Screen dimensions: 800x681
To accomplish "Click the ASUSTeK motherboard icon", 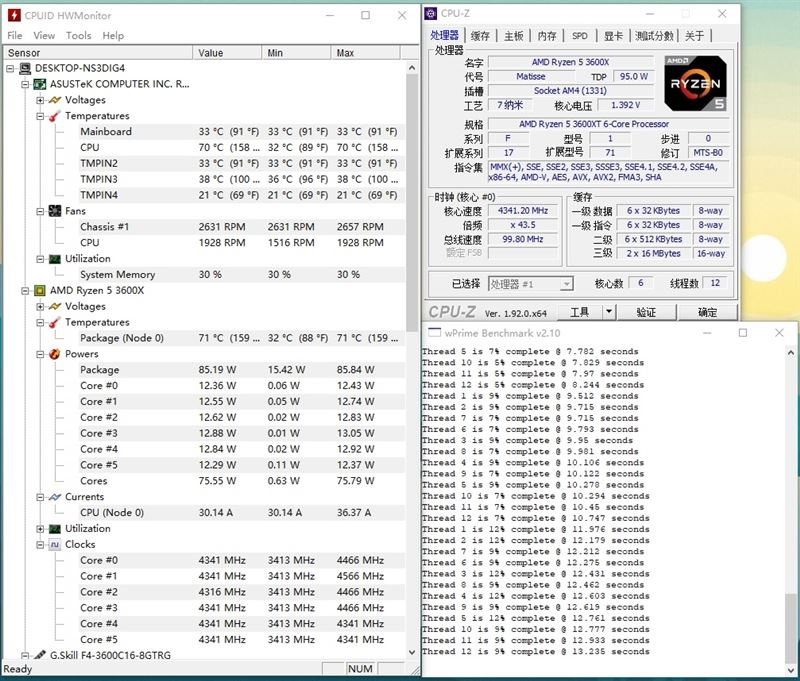I will point(39,84).
